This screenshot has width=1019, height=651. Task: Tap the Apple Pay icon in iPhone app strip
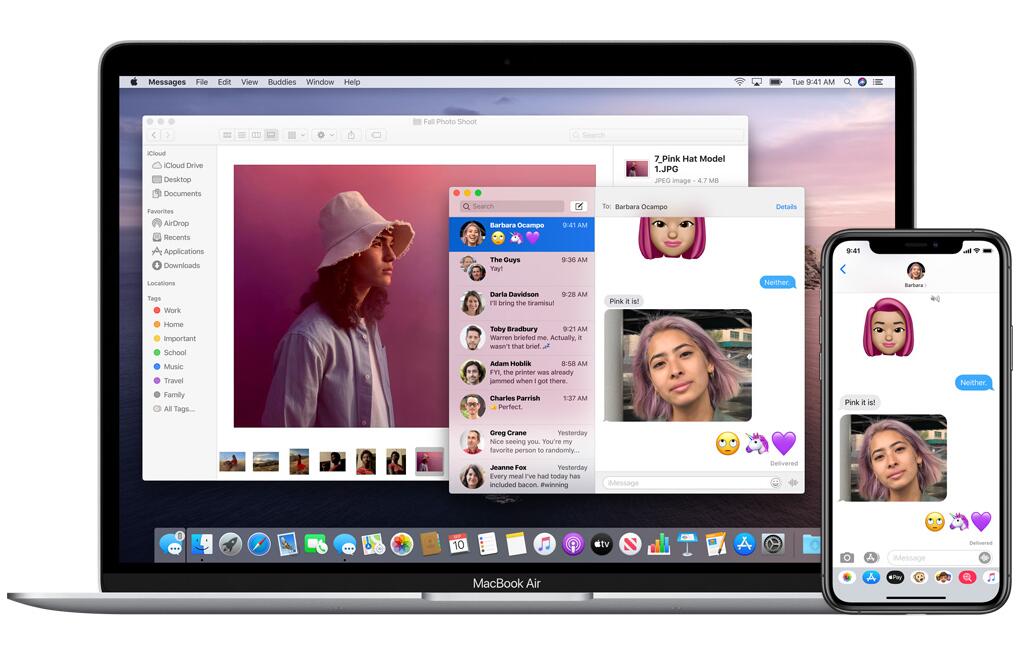point(895,577)
